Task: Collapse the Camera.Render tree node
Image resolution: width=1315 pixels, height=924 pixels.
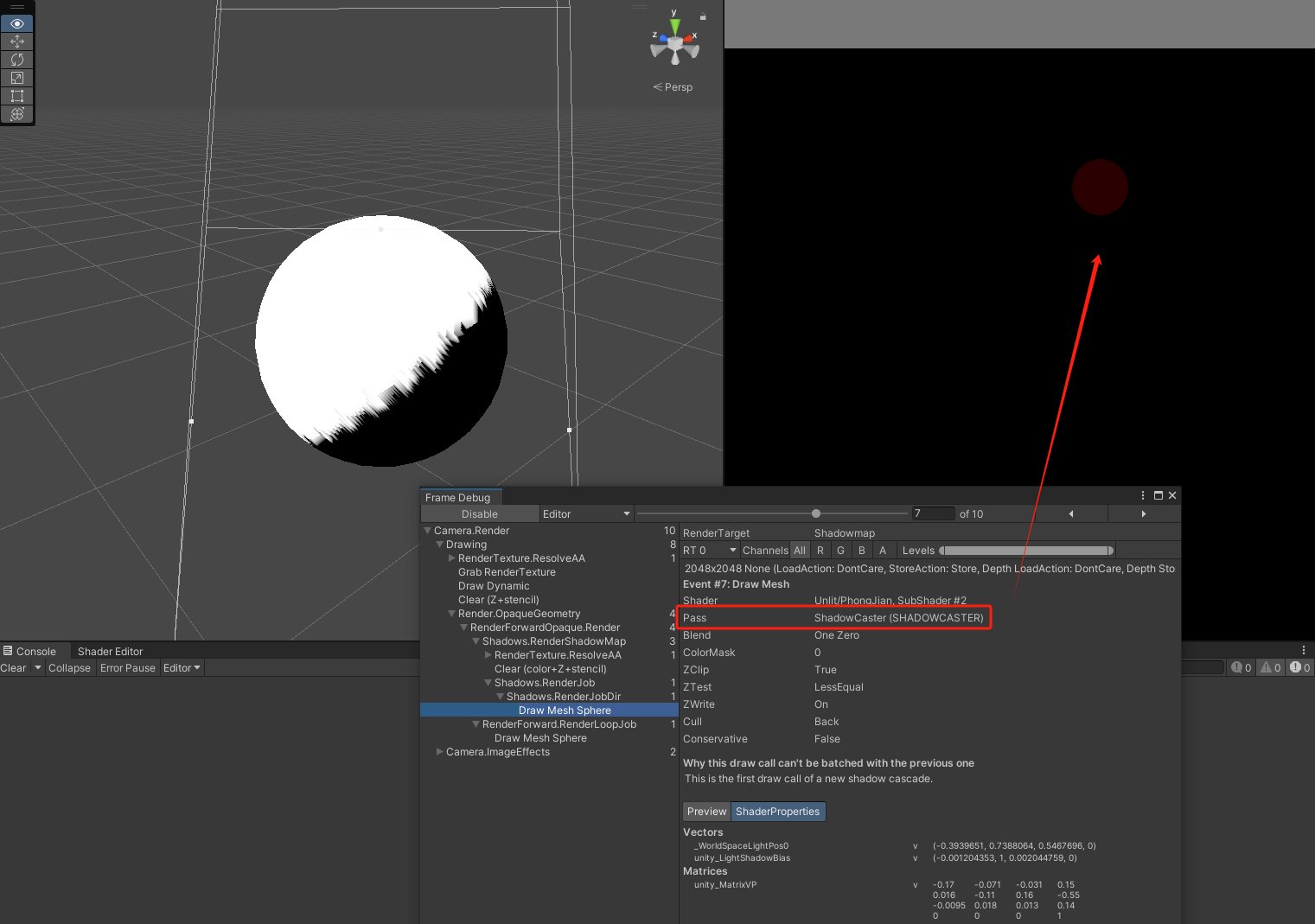Action: pyautogui.click(x=427, y=531)
